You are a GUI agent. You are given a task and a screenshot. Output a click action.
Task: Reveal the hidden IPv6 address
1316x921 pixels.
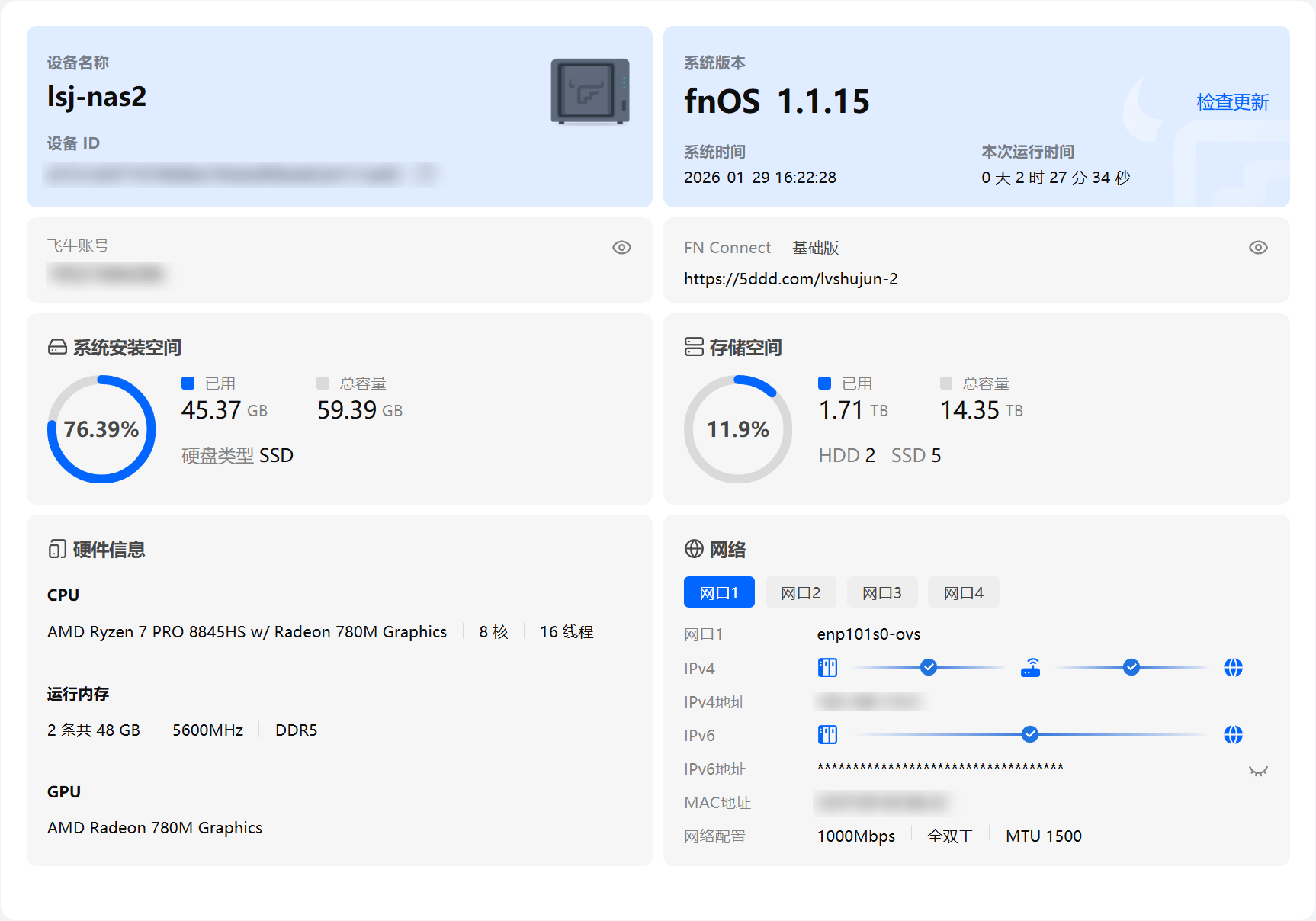(1258, 771)
